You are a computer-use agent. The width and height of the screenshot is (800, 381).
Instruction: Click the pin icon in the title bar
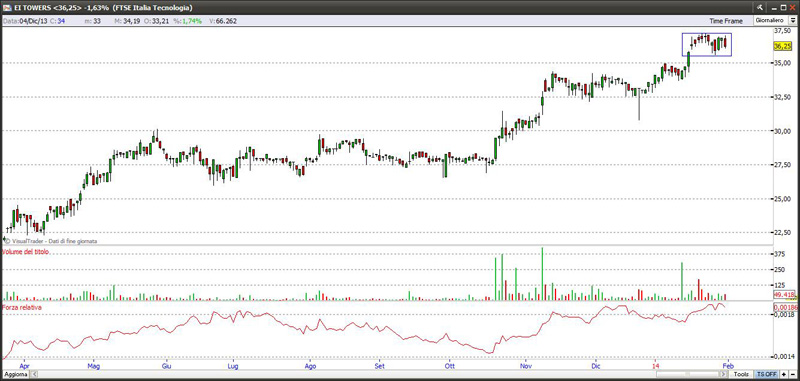pyautogui.click(x=760, y=7)
